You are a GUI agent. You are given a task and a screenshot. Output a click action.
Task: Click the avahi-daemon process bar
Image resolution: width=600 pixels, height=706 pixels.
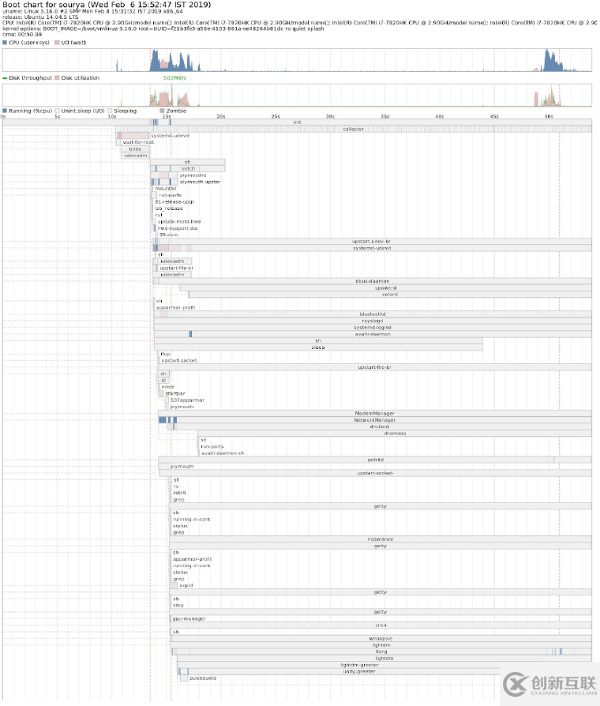pyautogui.click(x=373, y=334)
